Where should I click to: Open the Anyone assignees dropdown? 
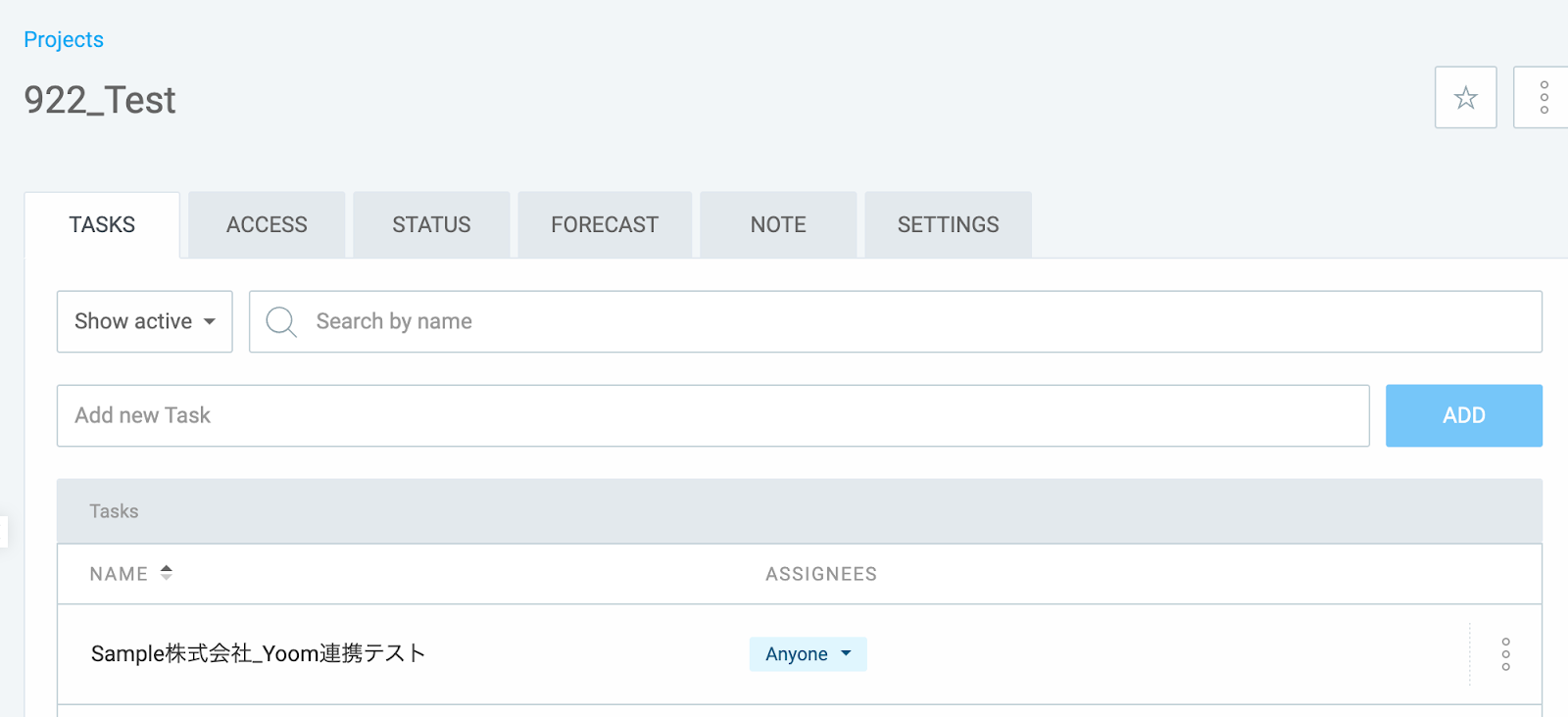click(x=808, y=654)
